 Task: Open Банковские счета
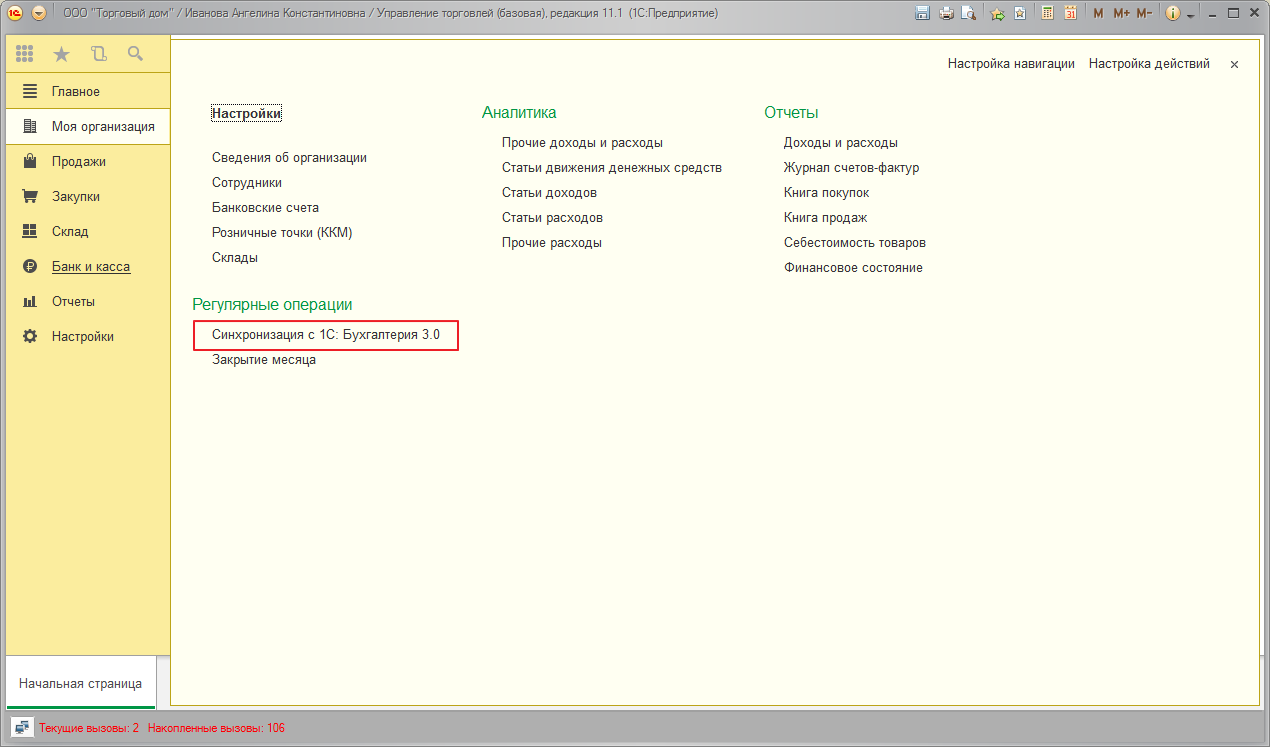point(265,208)
